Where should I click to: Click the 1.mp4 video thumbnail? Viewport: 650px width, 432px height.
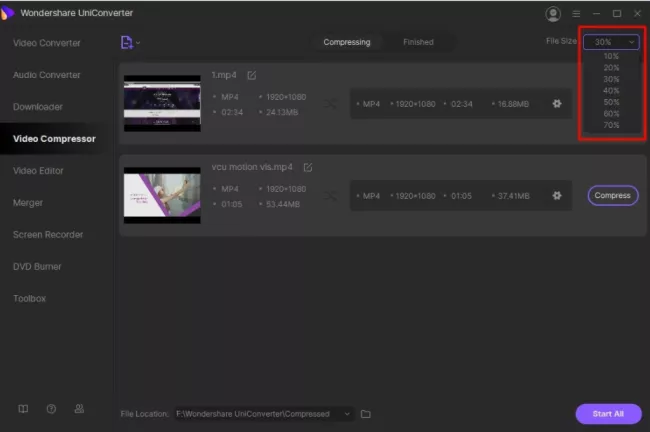162,104
